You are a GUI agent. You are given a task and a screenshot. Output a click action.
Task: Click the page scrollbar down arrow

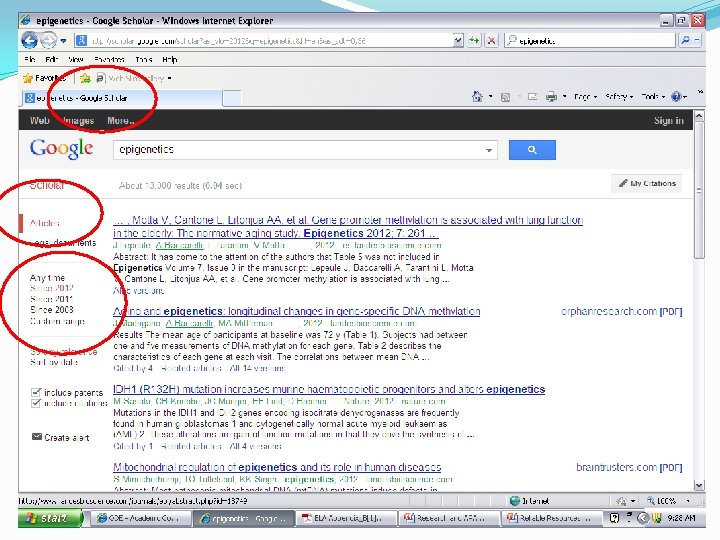click(x=699, y=485)
